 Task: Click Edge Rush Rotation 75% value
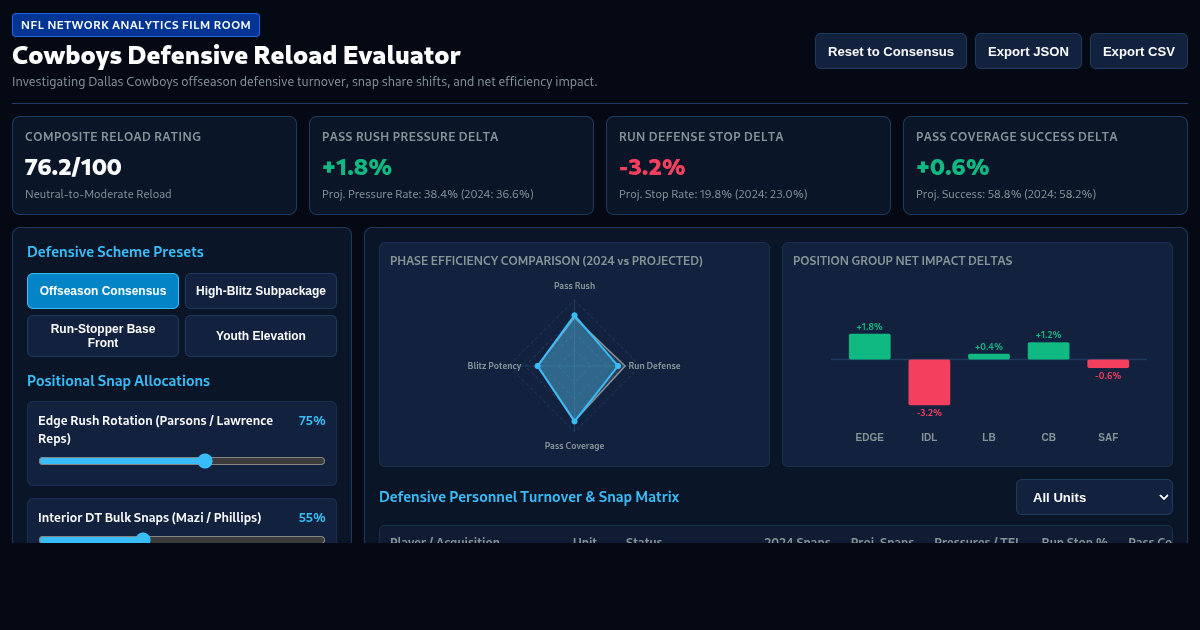point(312,421)
